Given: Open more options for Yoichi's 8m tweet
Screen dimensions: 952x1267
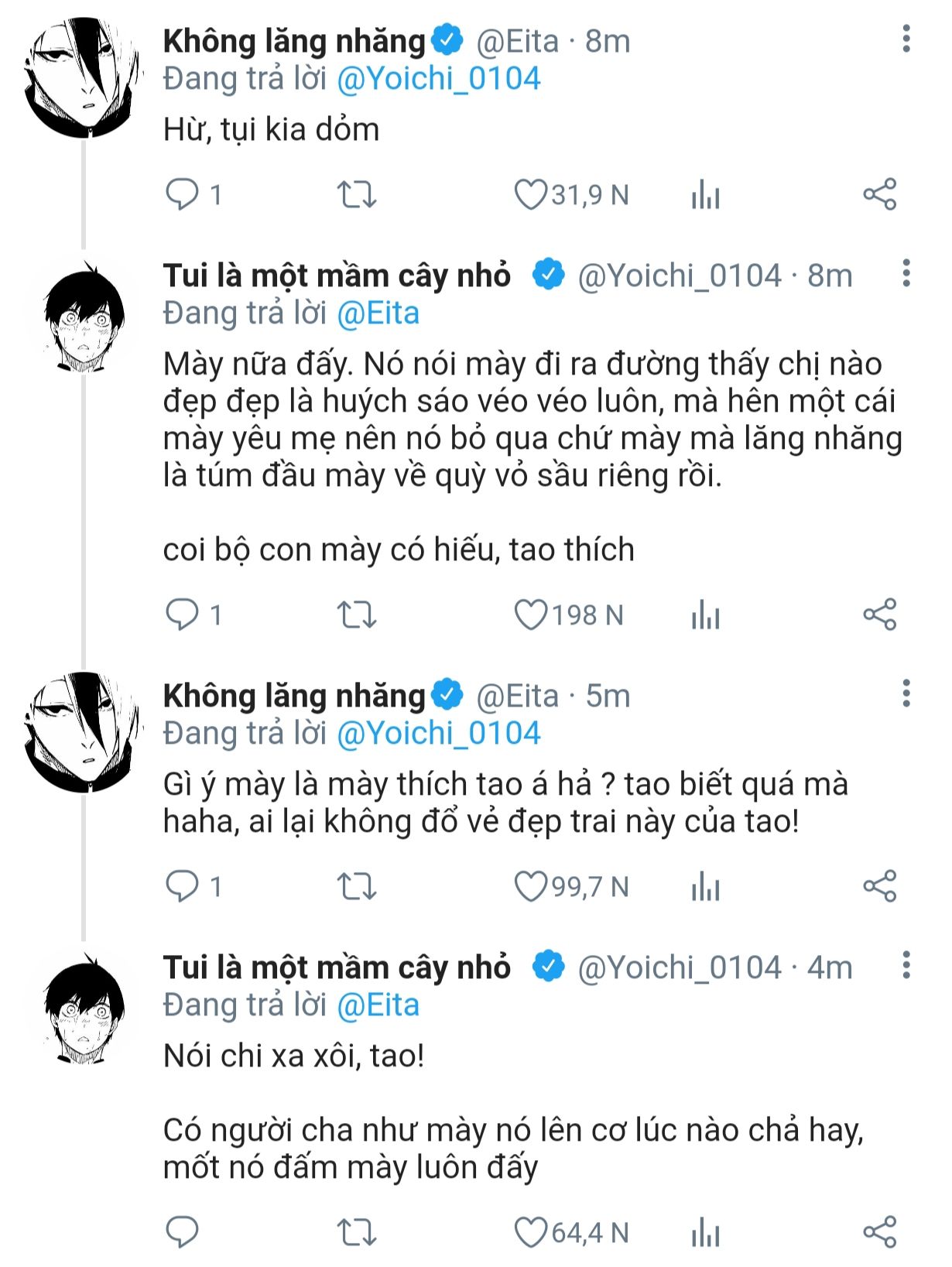Looking at the screenshot, I should [x=906, y=273].
